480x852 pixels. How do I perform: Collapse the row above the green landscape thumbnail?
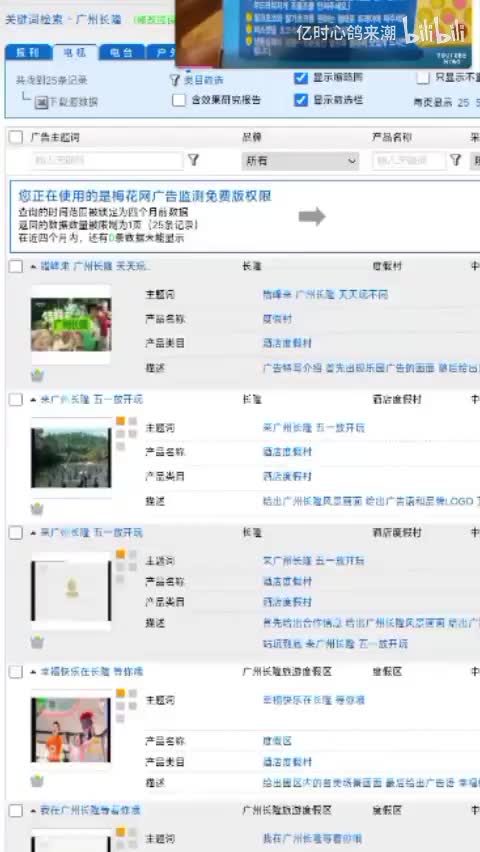(34, 400)
